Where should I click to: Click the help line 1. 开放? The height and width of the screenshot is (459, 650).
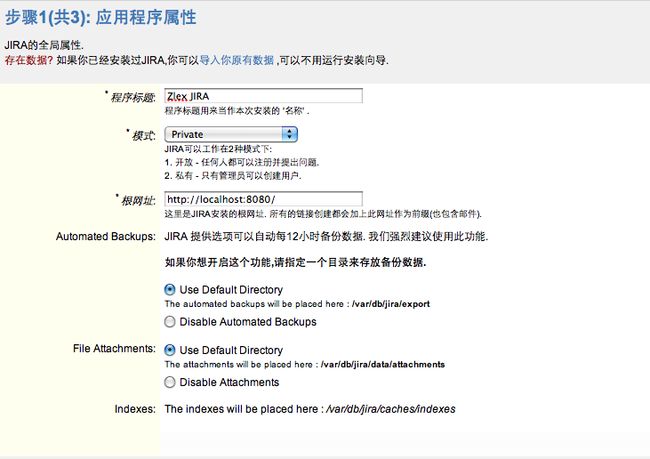[x=242, y=163]
